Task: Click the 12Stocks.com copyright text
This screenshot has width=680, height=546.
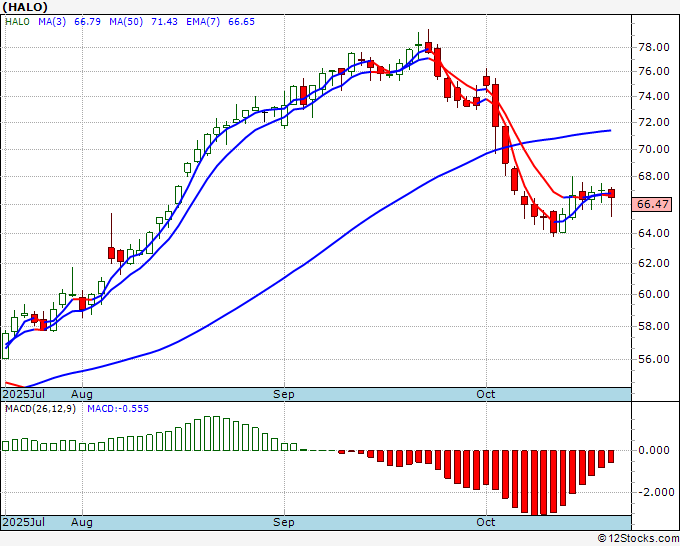Action: tap(638, 538)
